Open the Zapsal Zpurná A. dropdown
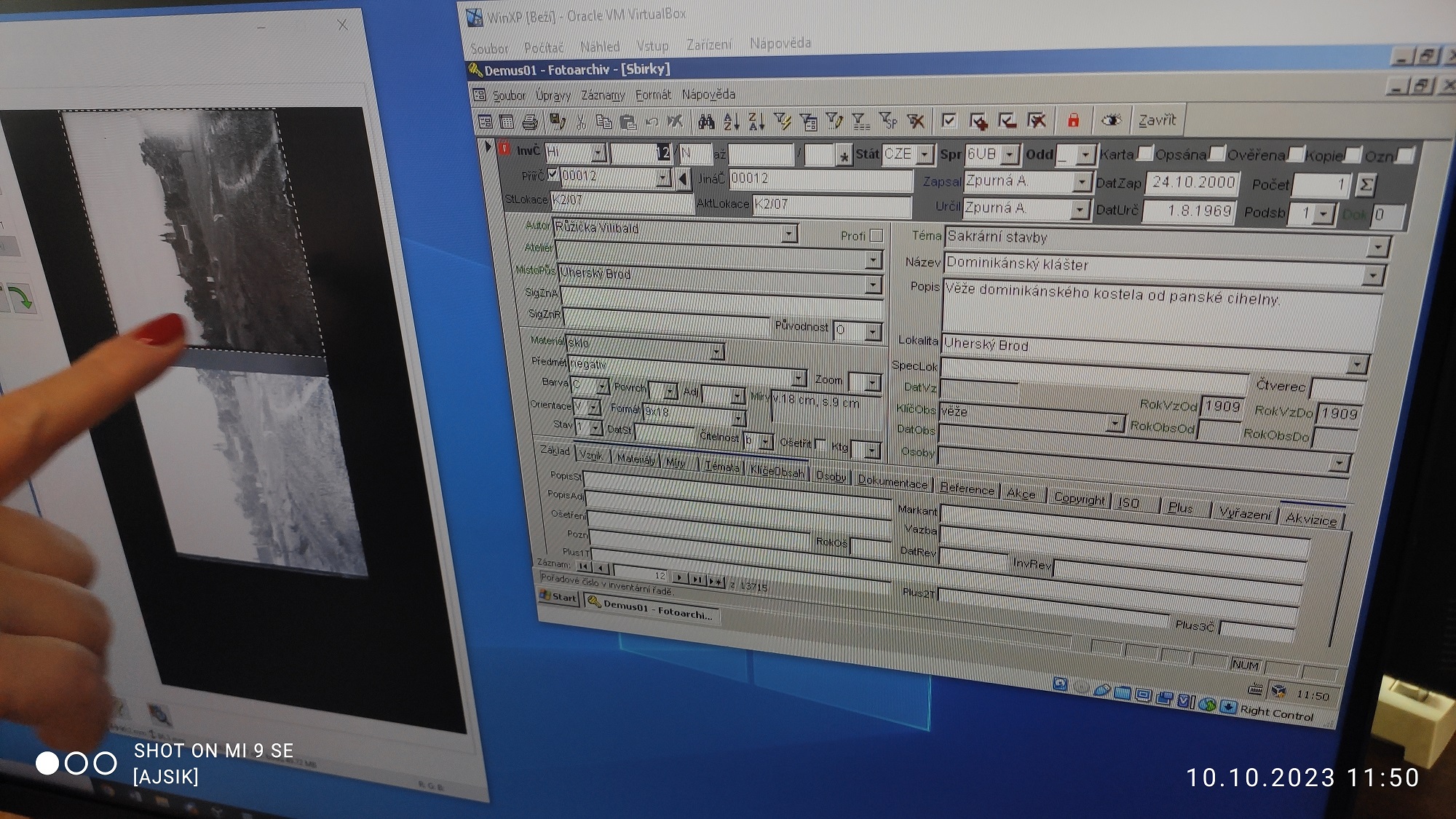The height and width of the screenshot is (819, 1456). point(1082,182)
